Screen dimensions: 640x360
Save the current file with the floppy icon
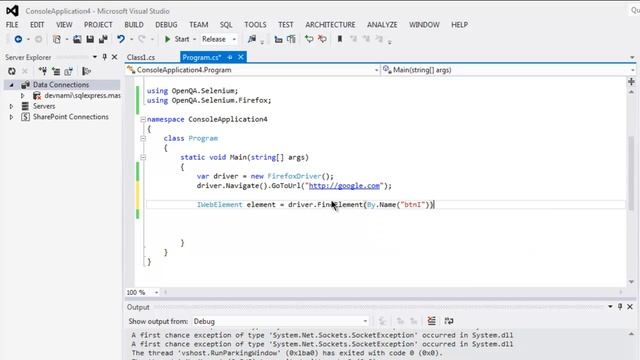[x=90, y=39]
